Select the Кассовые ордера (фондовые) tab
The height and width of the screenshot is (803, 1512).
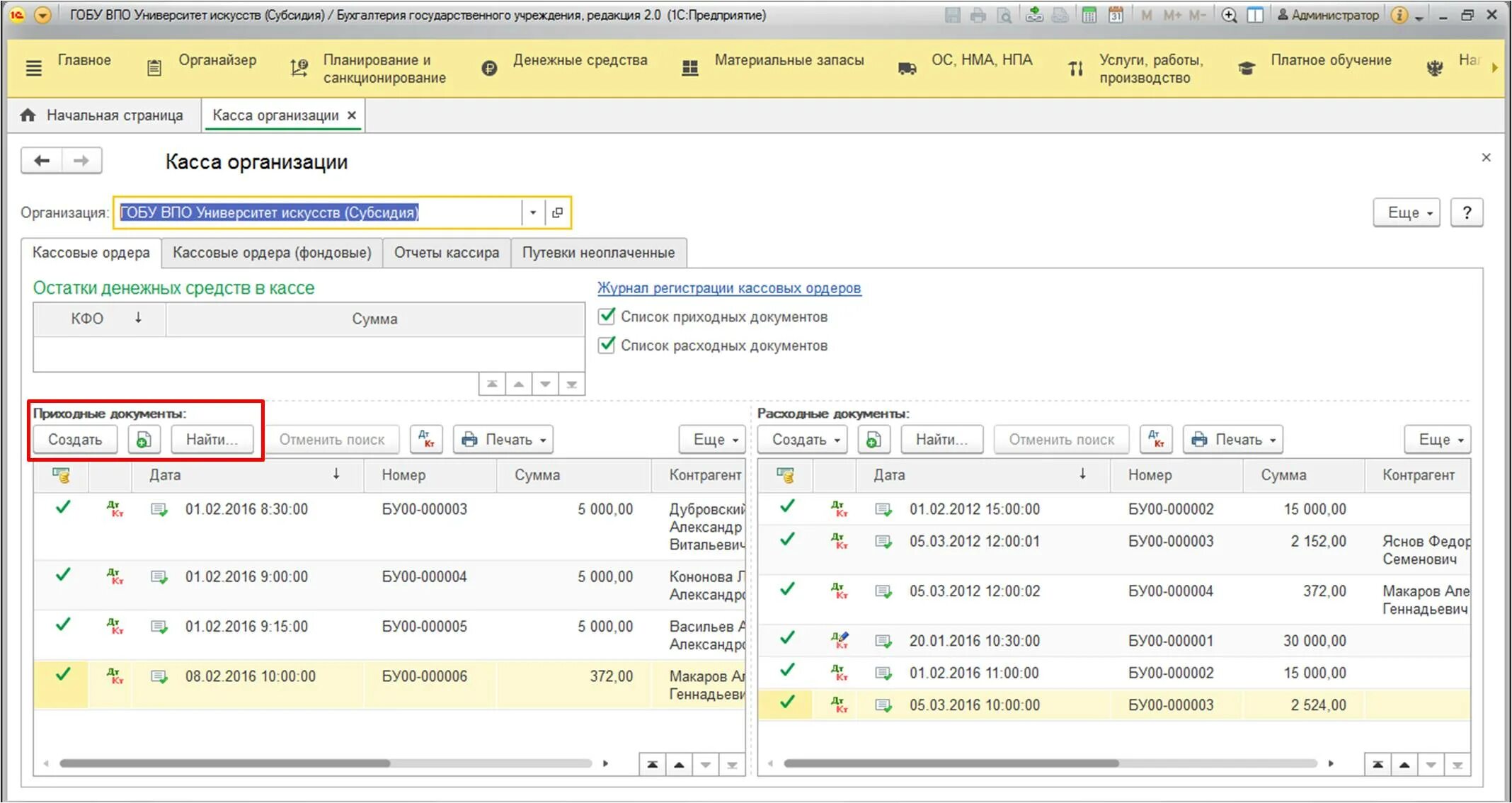(x=272, y=253)
